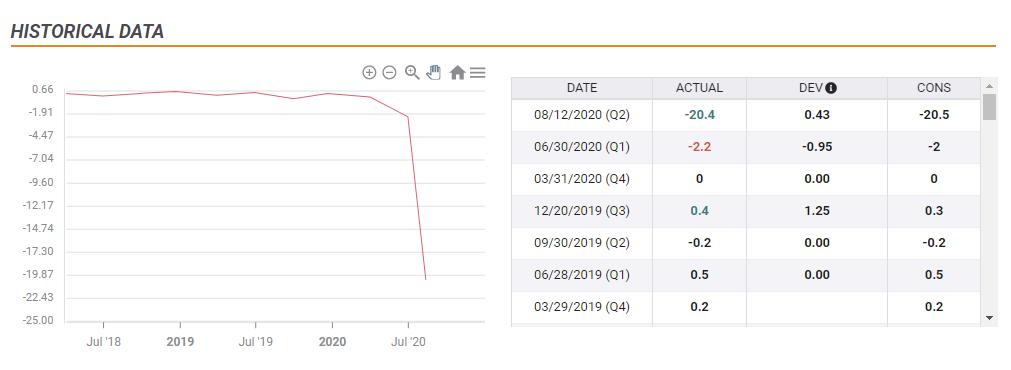This screenshot has height=370, width=1011.
Task: Click the red line endpoint at -20.4
Action: (x=426, y=279)
